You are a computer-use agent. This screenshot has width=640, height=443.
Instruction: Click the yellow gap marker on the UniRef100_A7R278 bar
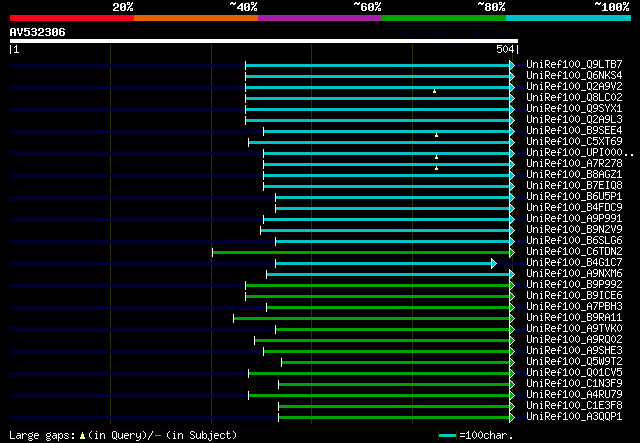(436, 168)
